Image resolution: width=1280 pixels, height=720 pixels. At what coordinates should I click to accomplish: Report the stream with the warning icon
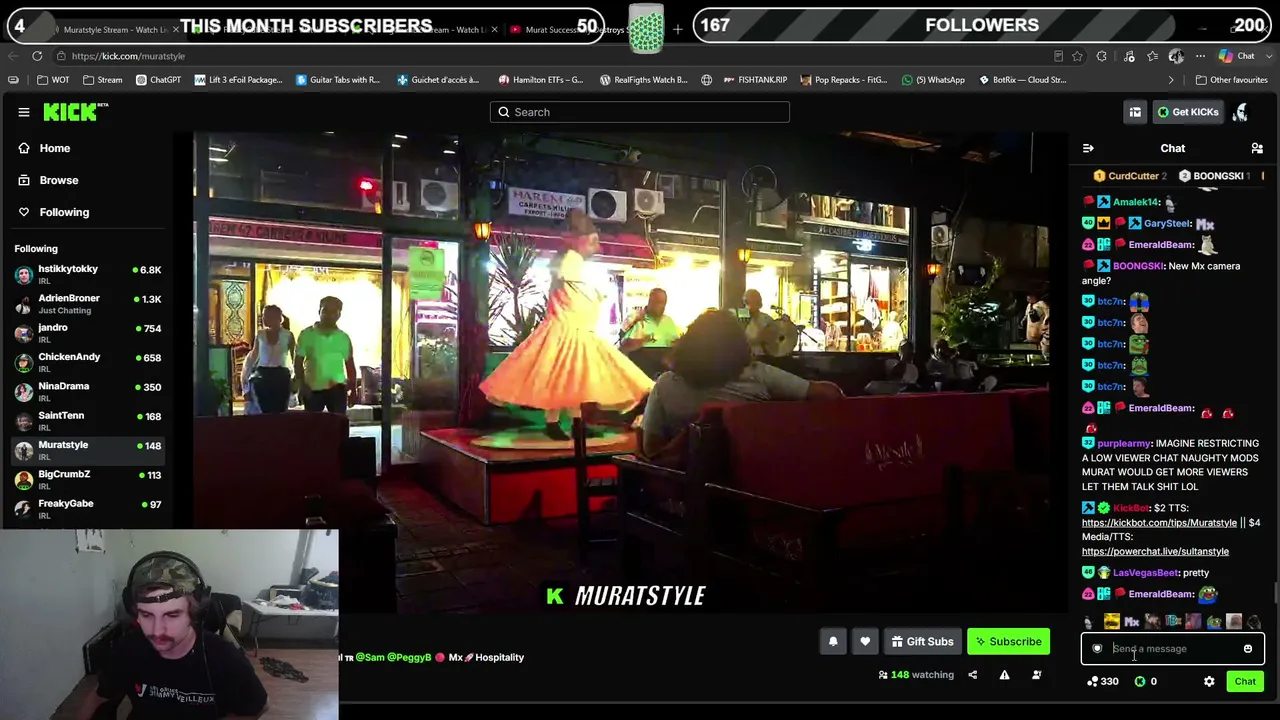tap(1004, 675)
